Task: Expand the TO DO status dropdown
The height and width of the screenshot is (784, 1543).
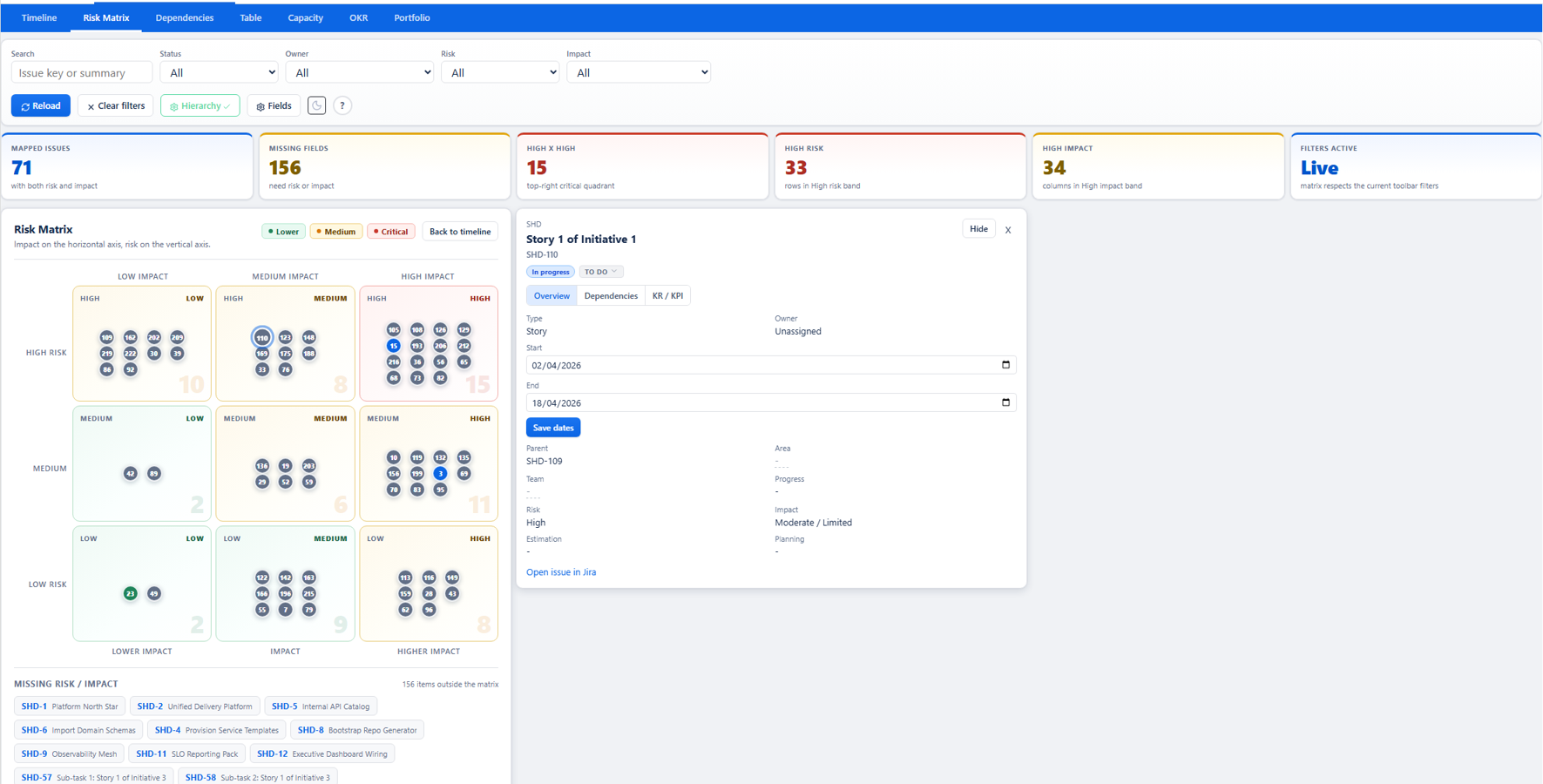Action: pyautogui.click(x=600, y=271)
